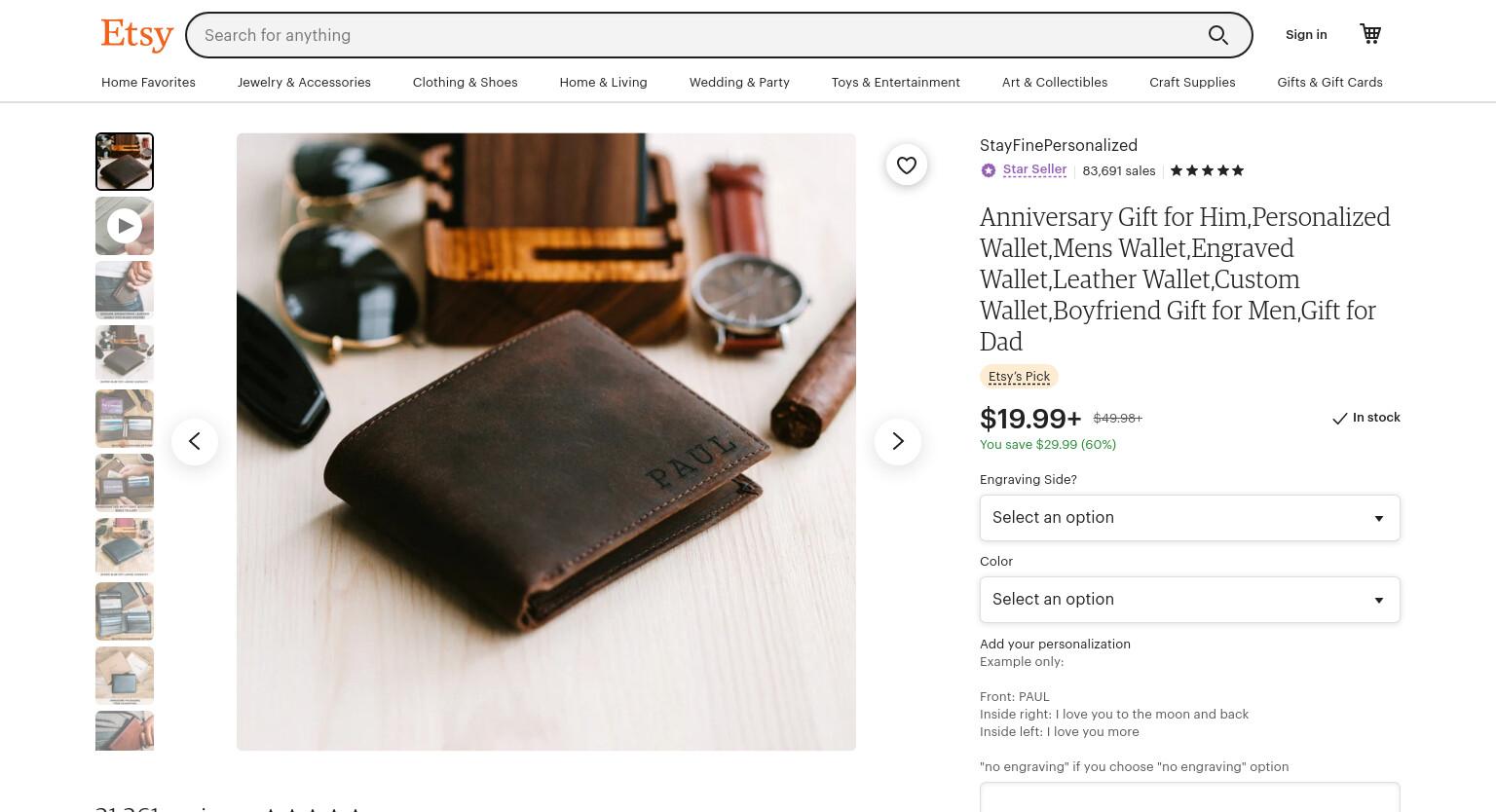Open the Craft Supplies category
Image resolution: width=1496 pixels, height=812 pixels.
[x=1192, y=83]
